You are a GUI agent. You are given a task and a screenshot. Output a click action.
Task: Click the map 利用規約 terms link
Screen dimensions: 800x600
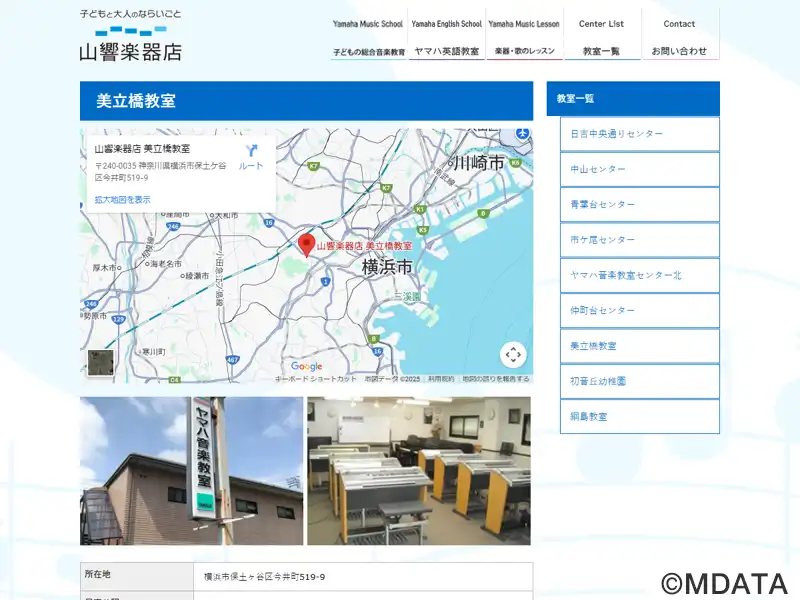pyautogui.click(x=441, y=379)
